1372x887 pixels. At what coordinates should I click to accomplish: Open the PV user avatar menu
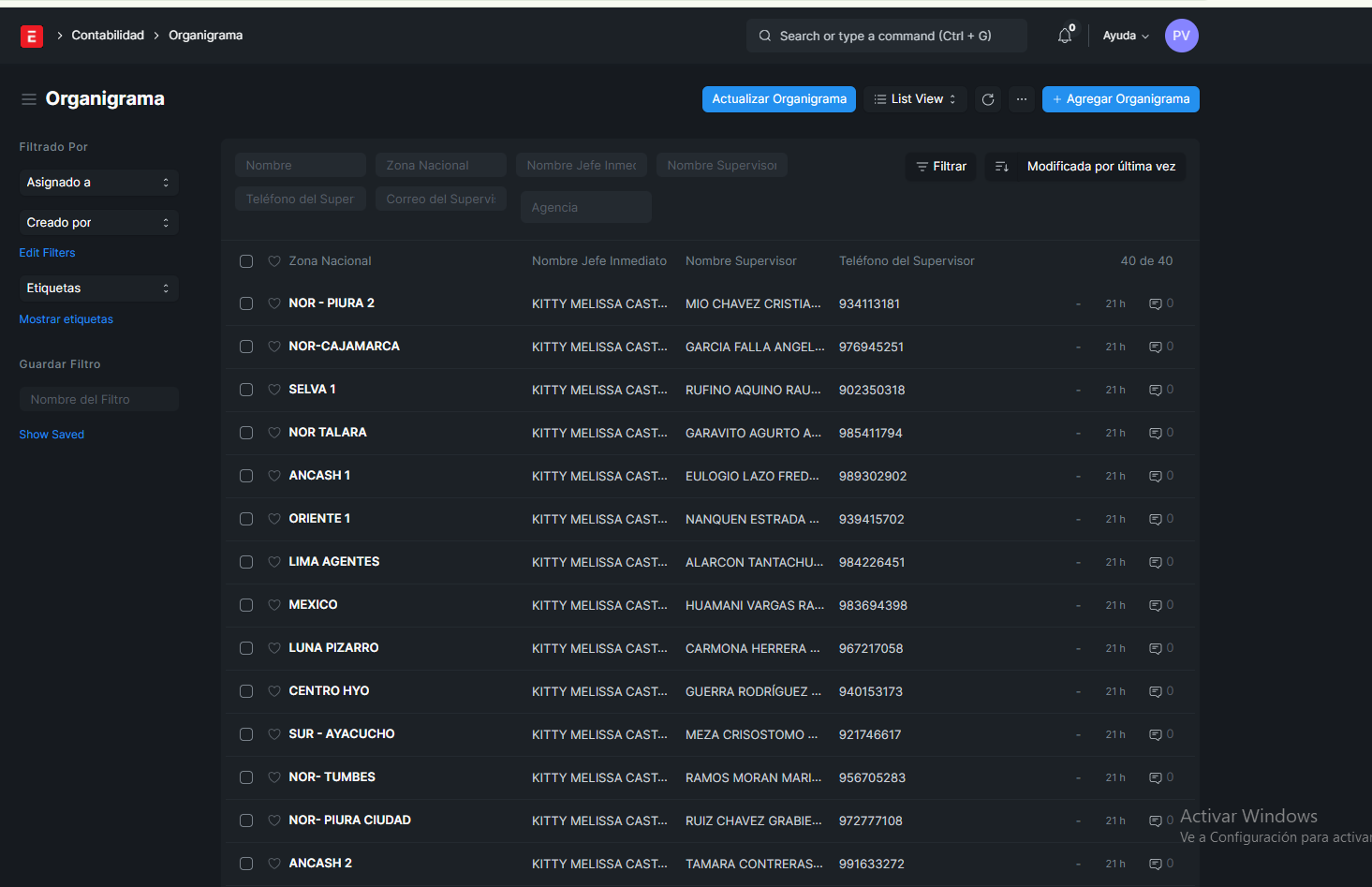coord(1181,36)
